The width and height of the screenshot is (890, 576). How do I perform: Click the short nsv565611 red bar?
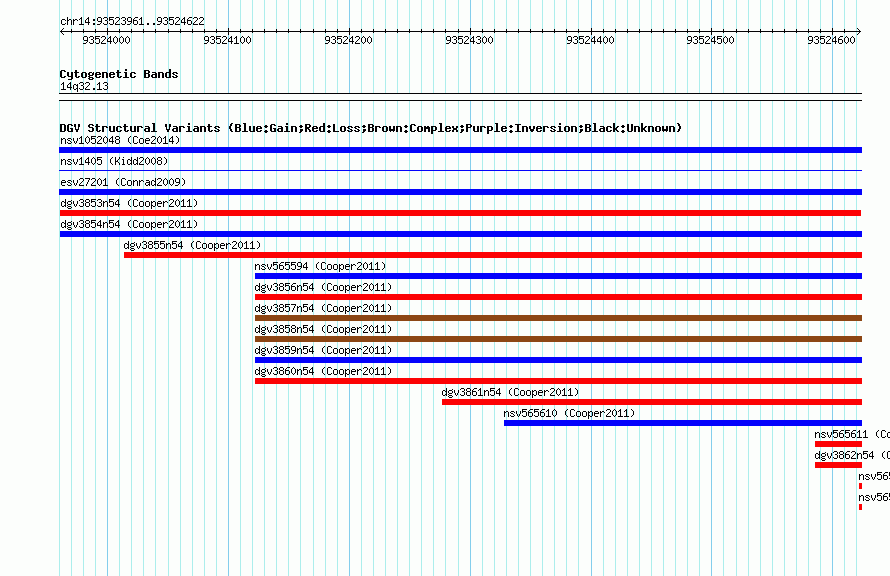pyautogui.click(x=838, y=444)
